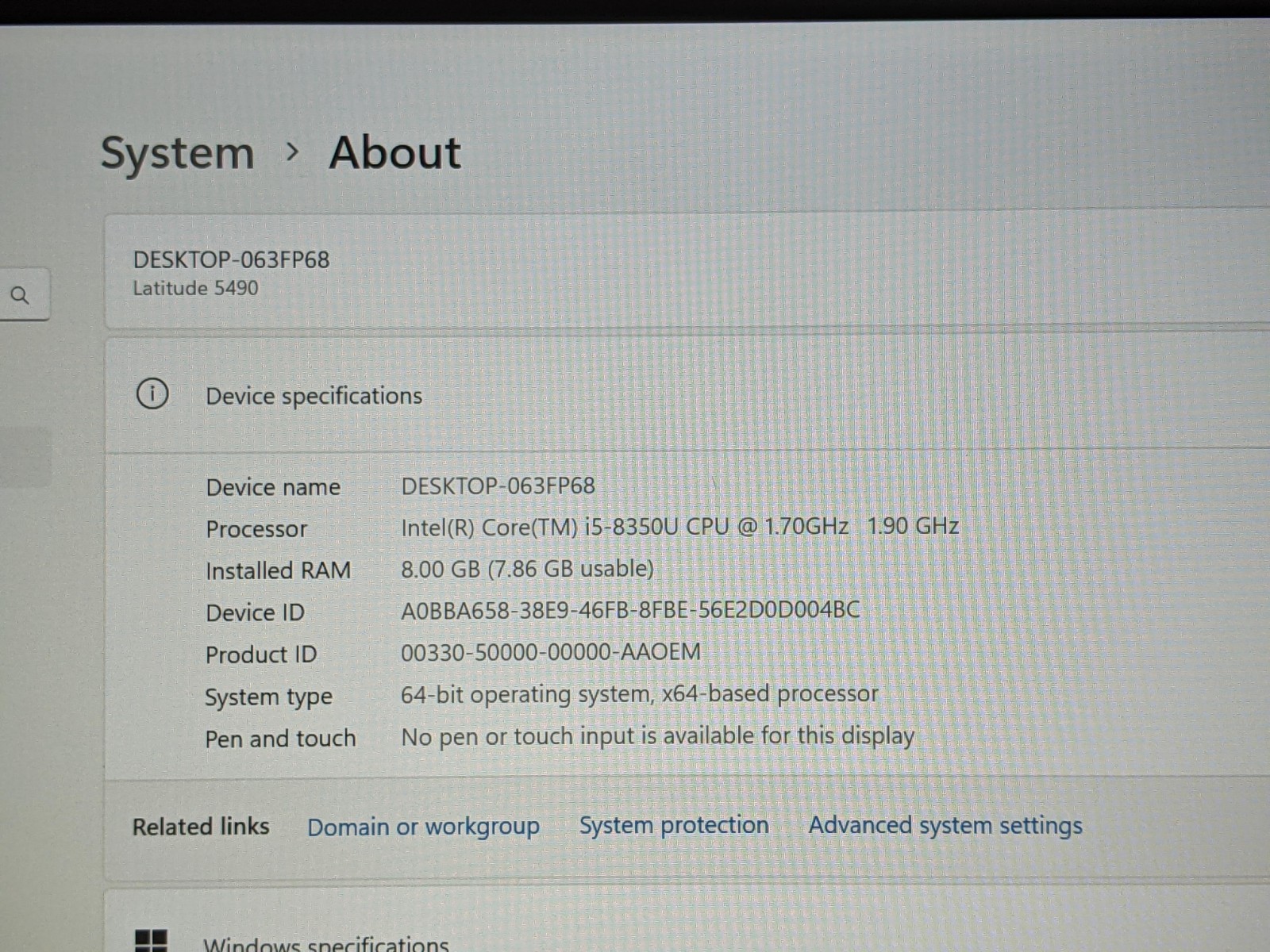The height and width of the screenshot is (952, 1270).
Task: Click the info icon beside Device specifications
Action: (x=152, y=393)
